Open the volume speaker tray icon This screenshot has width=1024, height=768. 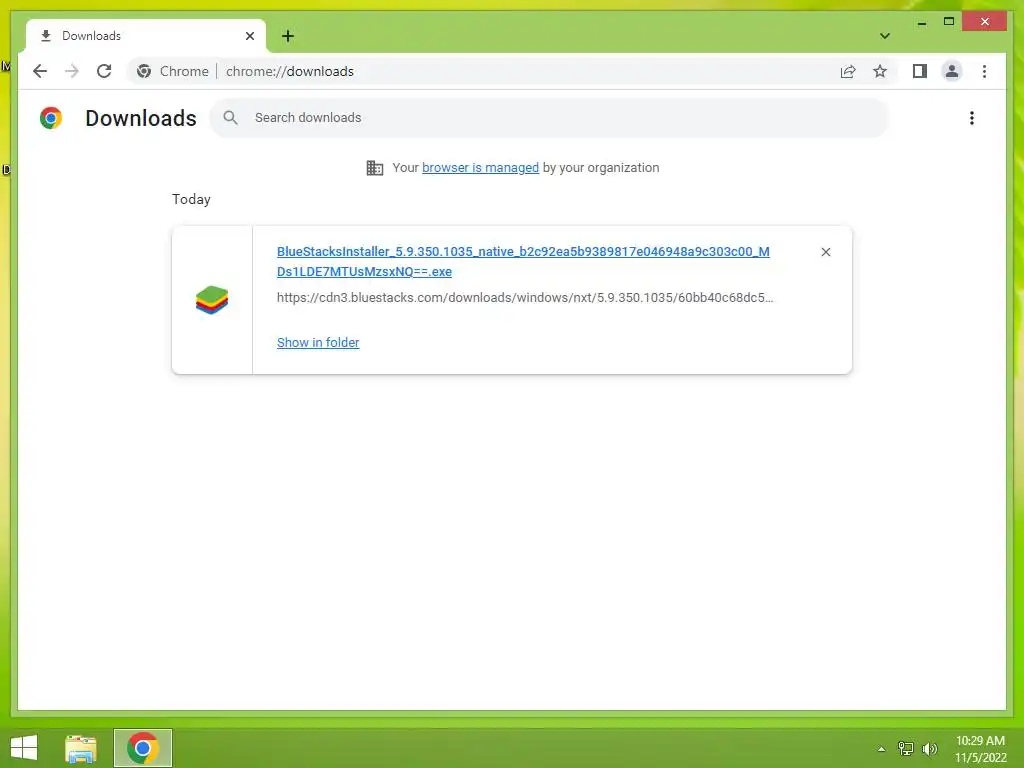click(x=930, y=749)
